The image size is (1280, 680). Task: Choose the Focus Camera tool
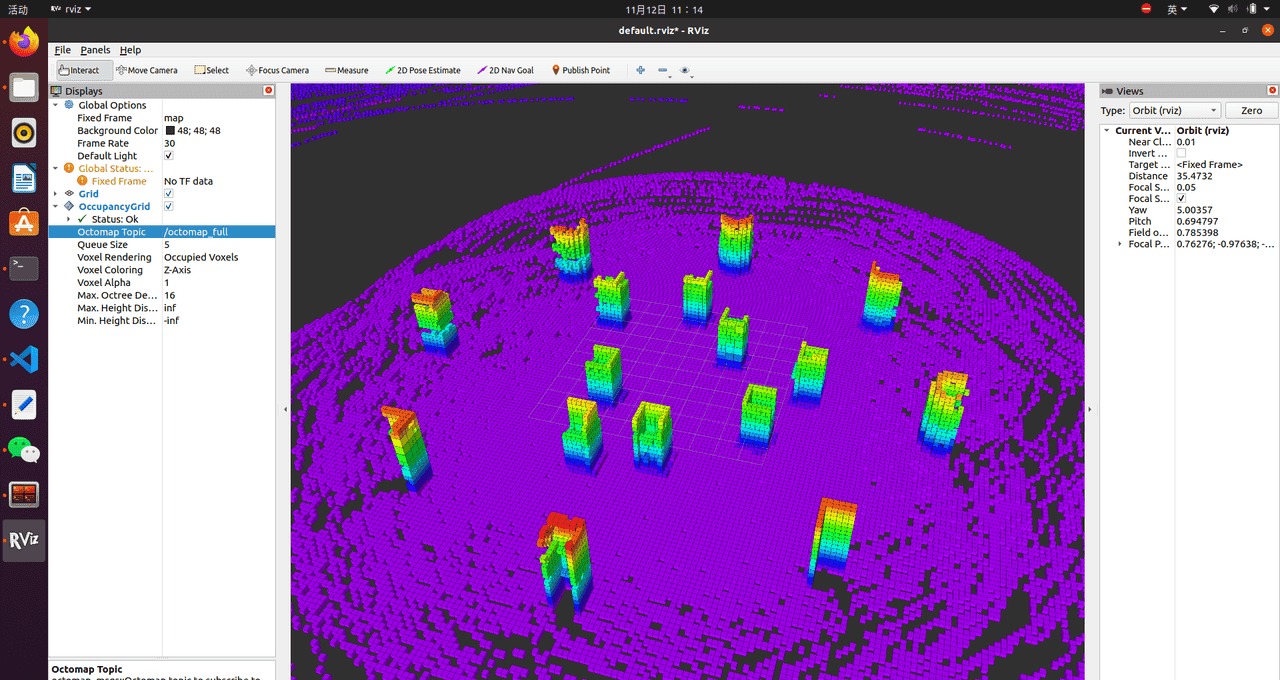point(277,70)
